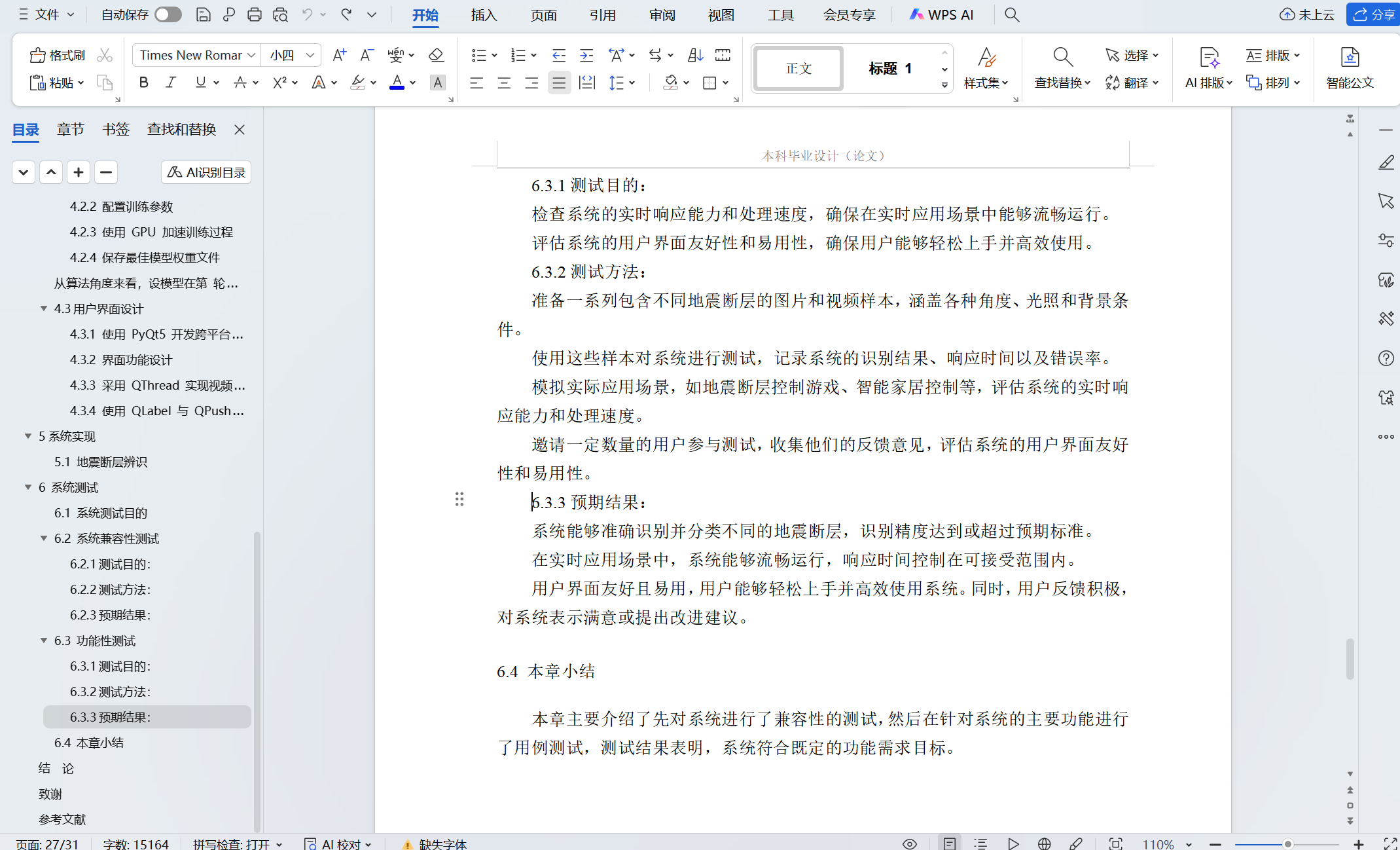Decrease paragraph indent
This screenshot has width=1400, height=850.
coord(558,55)
